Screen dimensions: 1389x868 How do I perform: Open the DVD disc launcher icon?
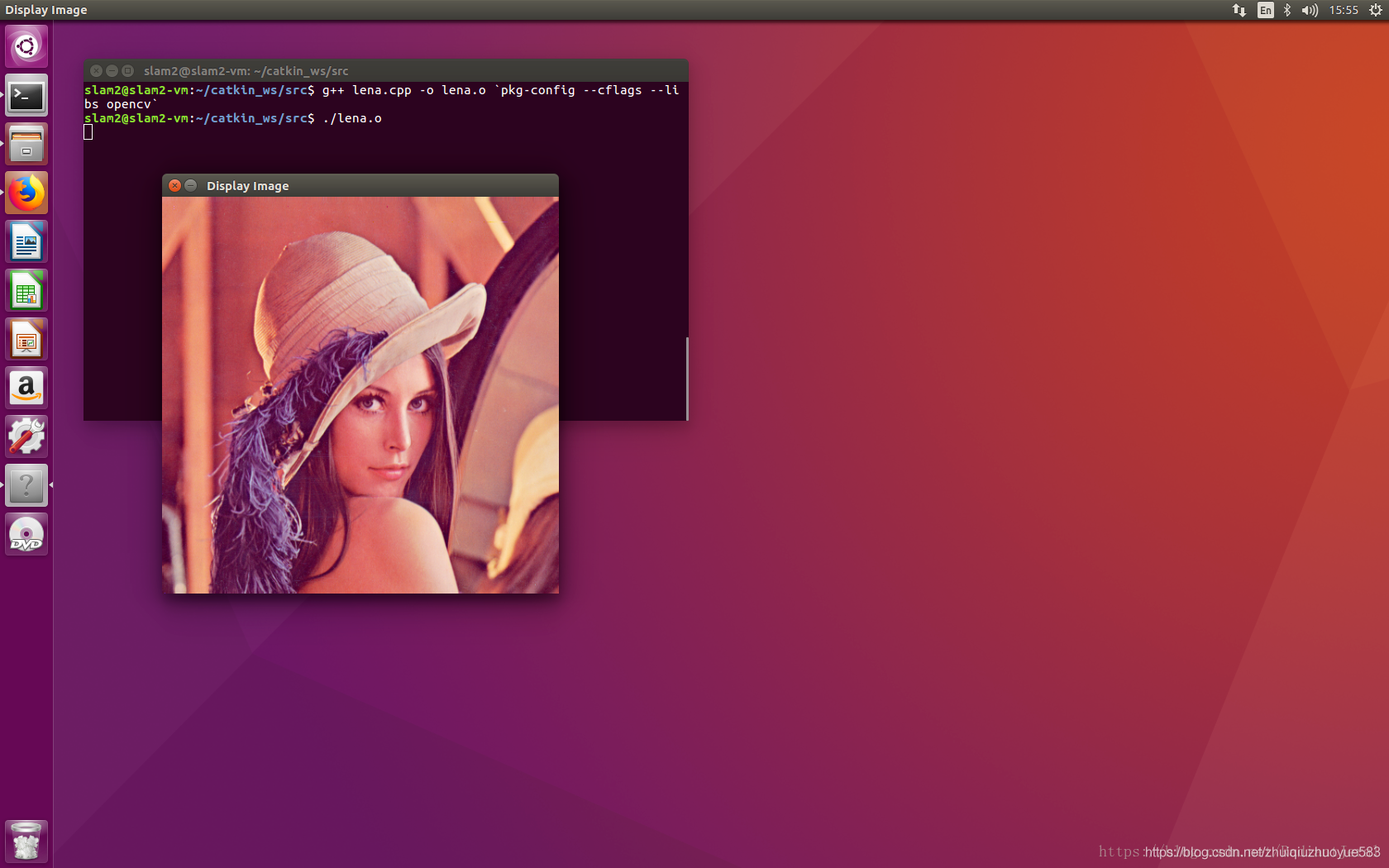point(26,535)
